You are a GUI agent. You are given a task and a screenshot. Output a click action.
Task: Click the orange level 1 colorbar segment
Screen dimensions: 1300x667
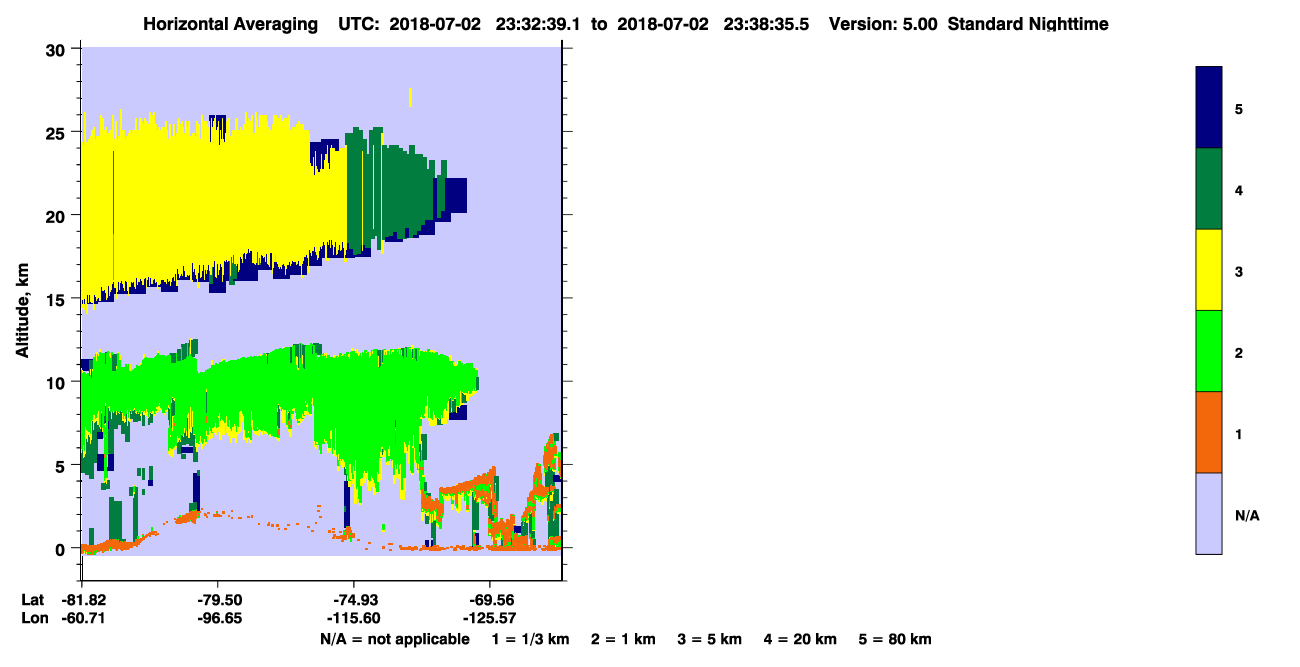click(x=1209, y=432)
